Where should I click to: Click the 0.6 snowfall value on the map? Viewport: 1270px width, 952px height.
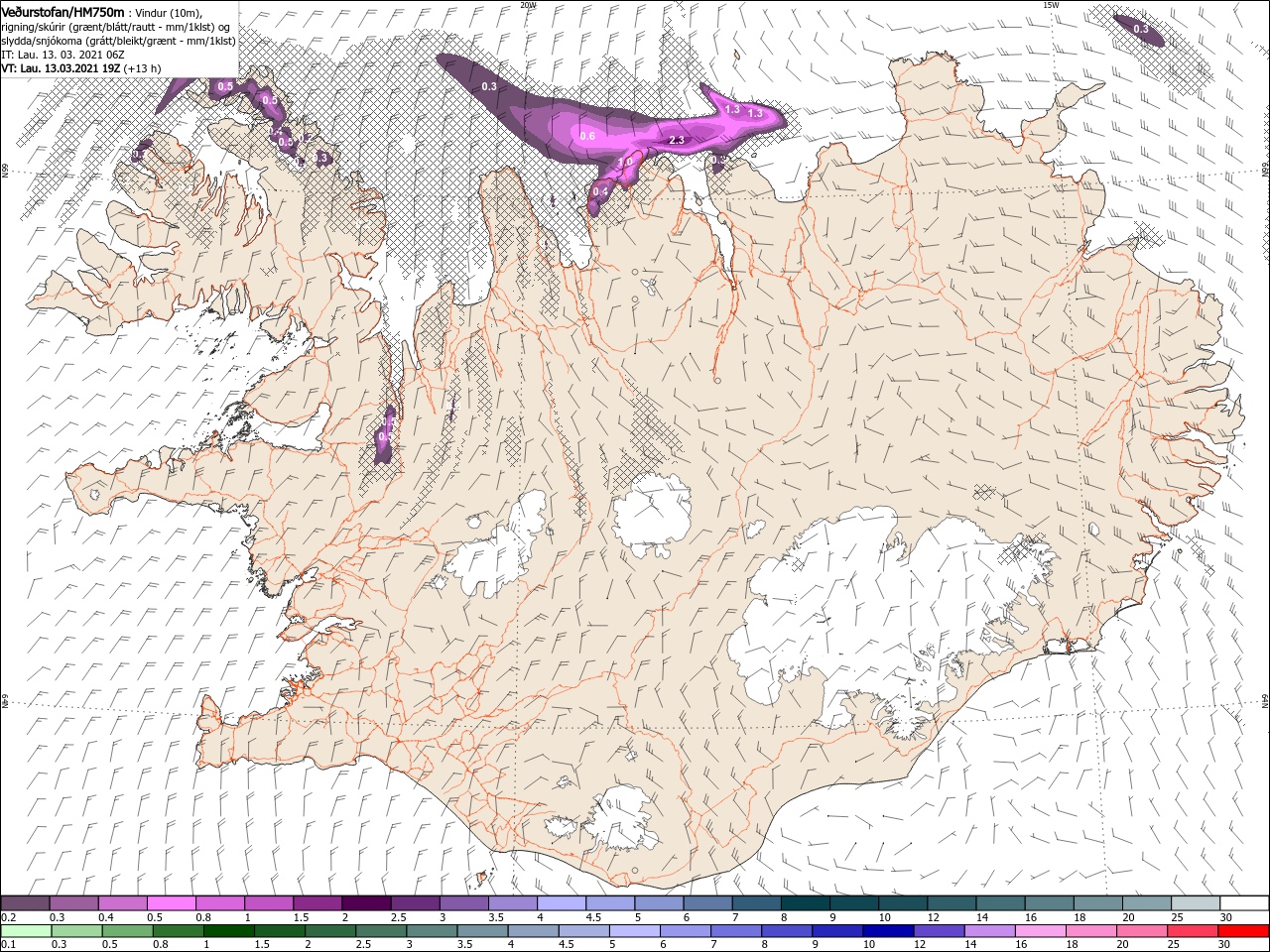coord(587,136)
